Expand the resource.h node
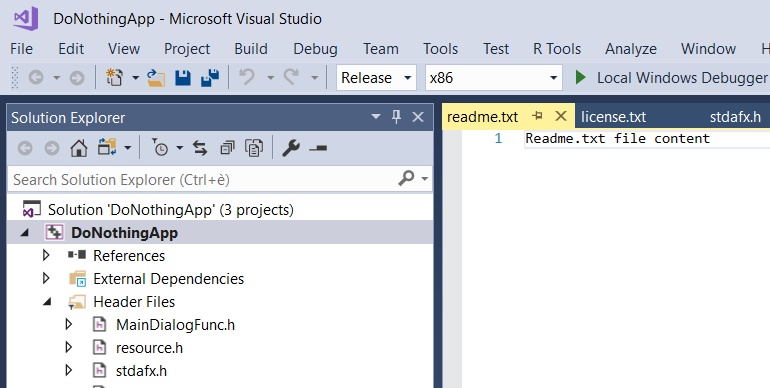This screenshot has width=770, height=388. (x=69, y=347)
